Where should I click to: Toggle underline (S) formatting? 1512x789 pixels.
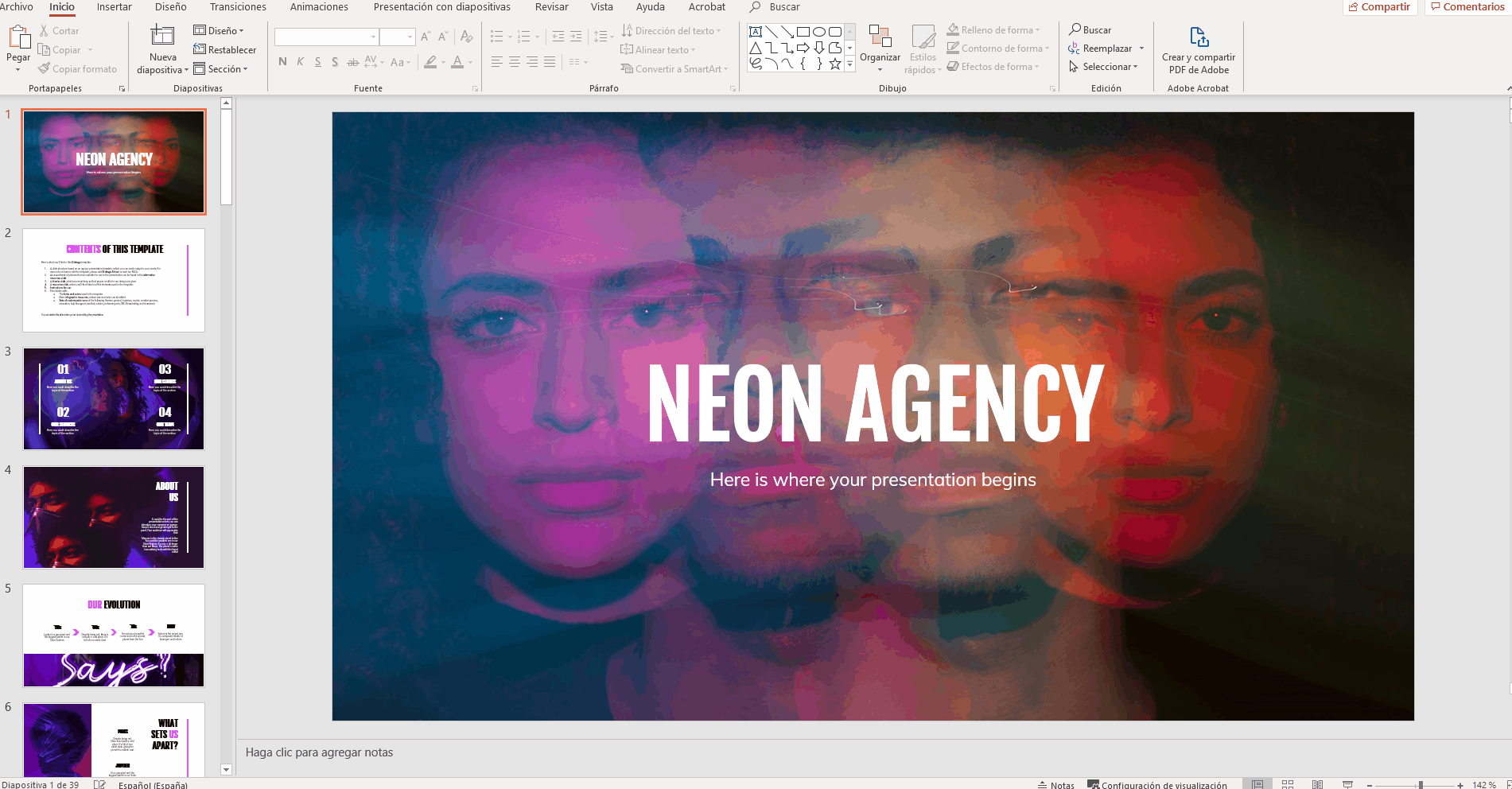click(x=317, y=62)
